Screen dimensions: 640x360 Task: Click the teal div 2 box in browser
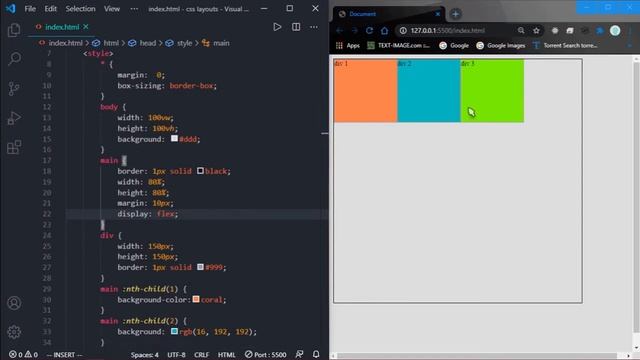click(429, 91)
